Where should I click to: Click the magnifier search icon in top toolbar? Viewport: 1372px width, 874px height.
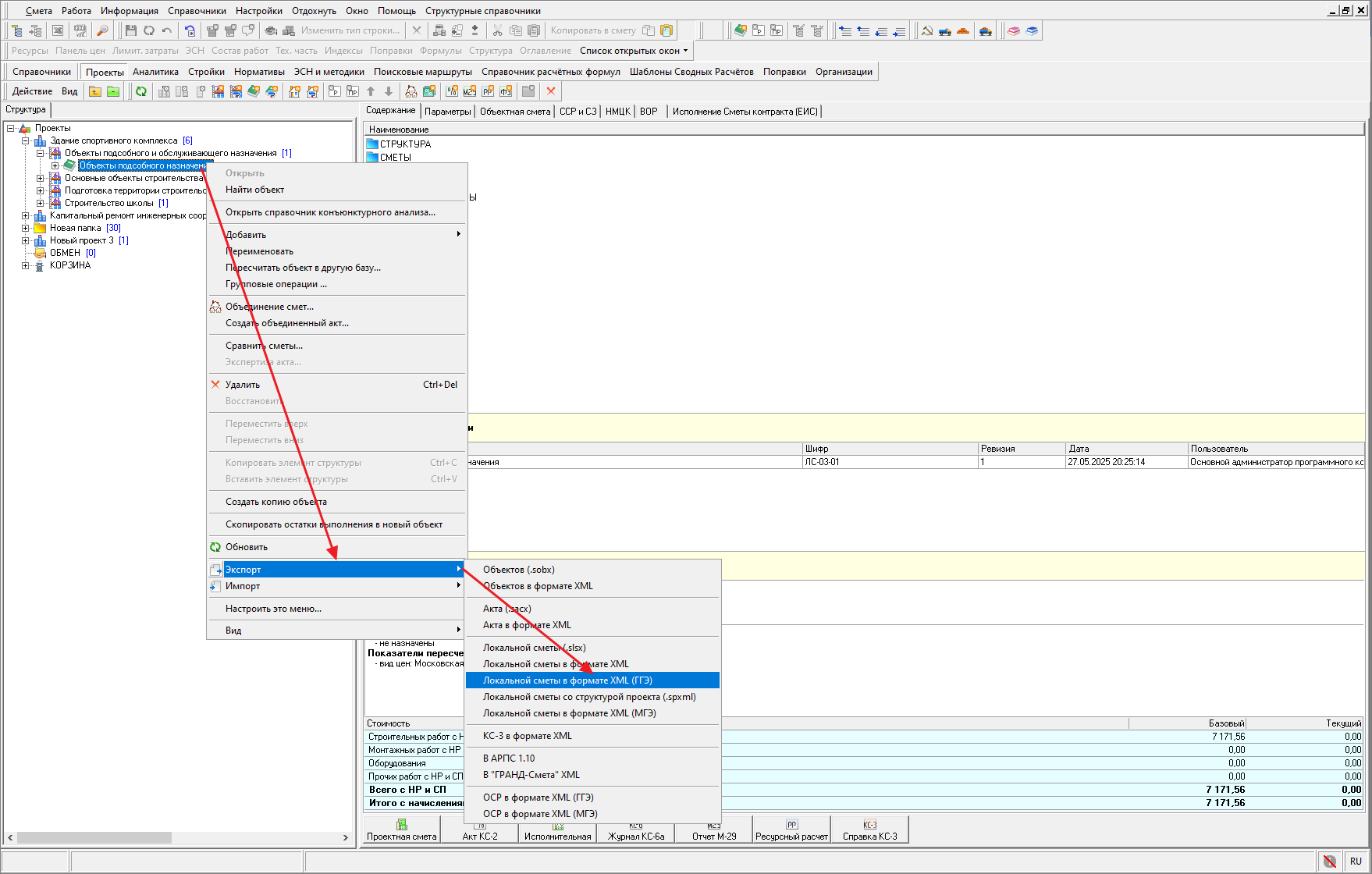click(x=102, y=30)
